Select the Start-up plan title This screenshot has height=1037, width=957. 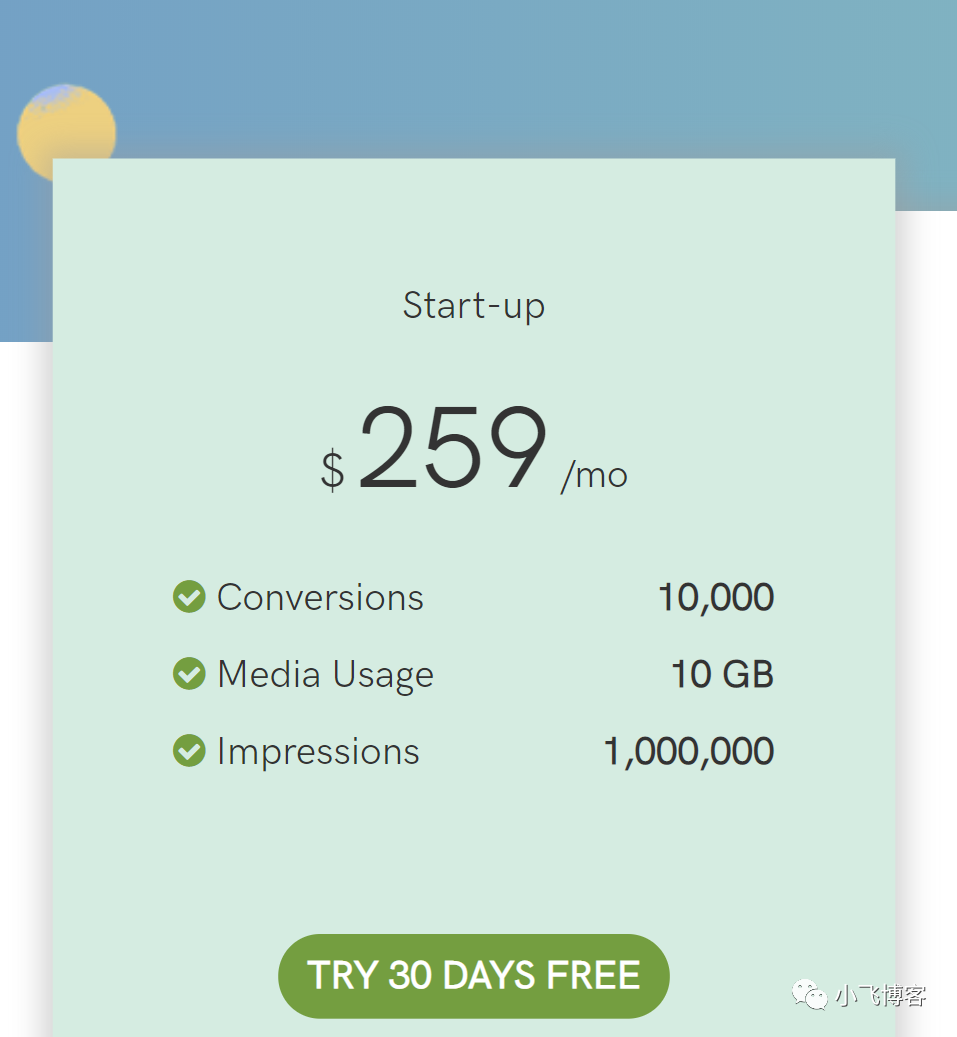474,305
